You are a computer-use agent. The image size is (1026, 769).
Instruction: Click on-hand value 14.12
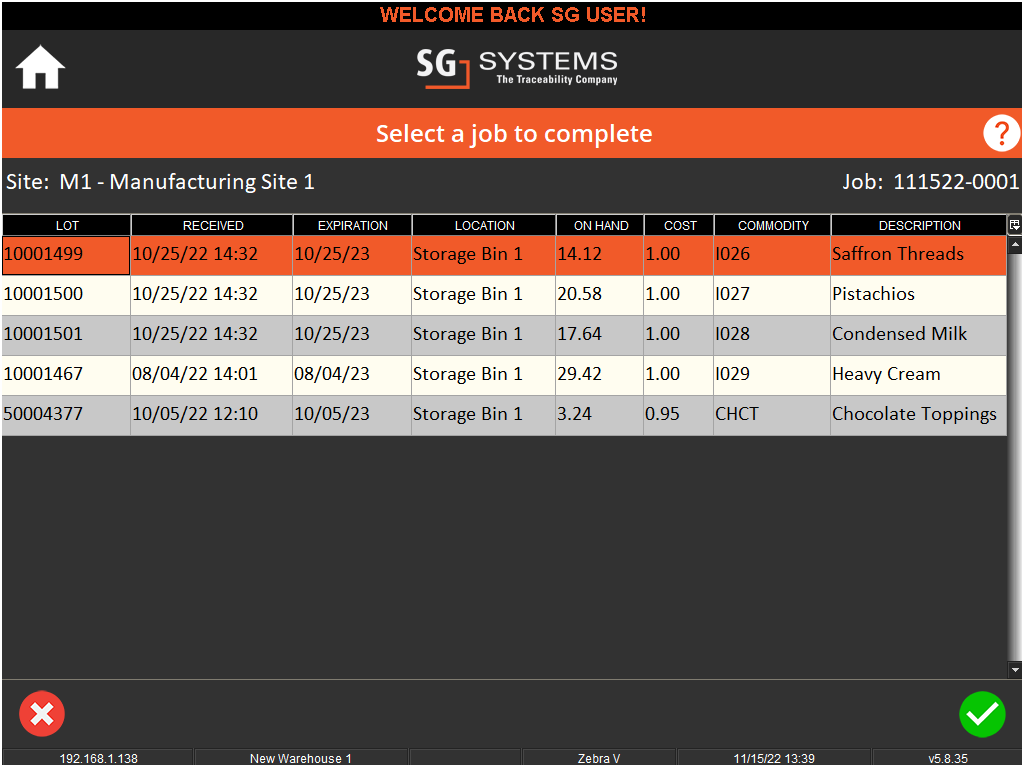(600, 255)
